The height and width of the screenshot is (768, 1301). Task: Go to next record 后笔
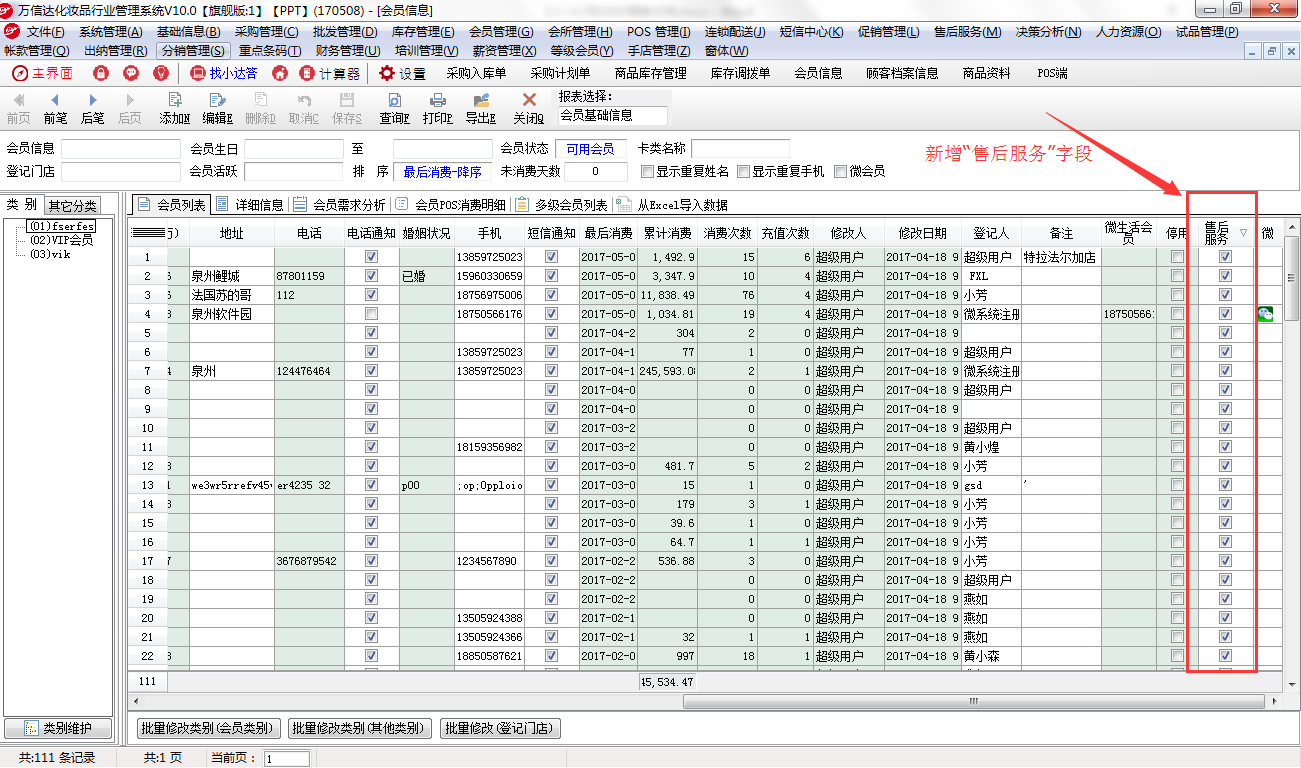tap(92, 108)
